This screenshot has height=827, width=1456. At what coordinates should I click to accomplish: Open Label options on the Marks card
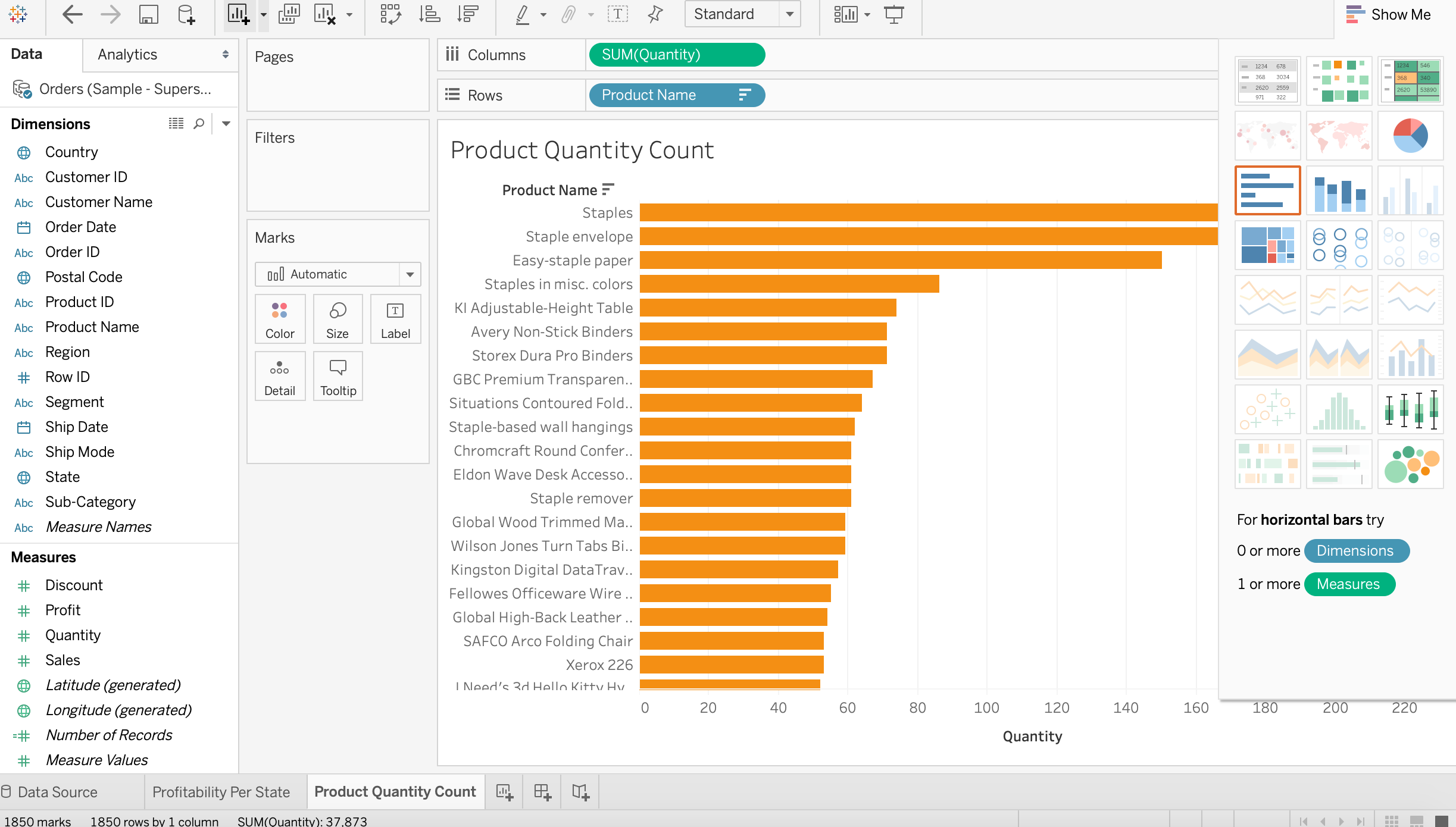(395, 318)
